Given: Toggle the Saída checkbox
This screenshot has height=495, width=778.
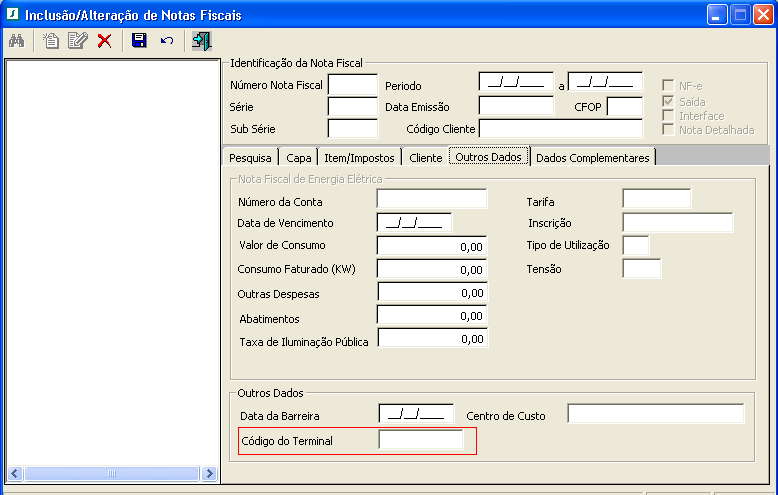Looking at the screenshot, I should (x=668, y=102).
